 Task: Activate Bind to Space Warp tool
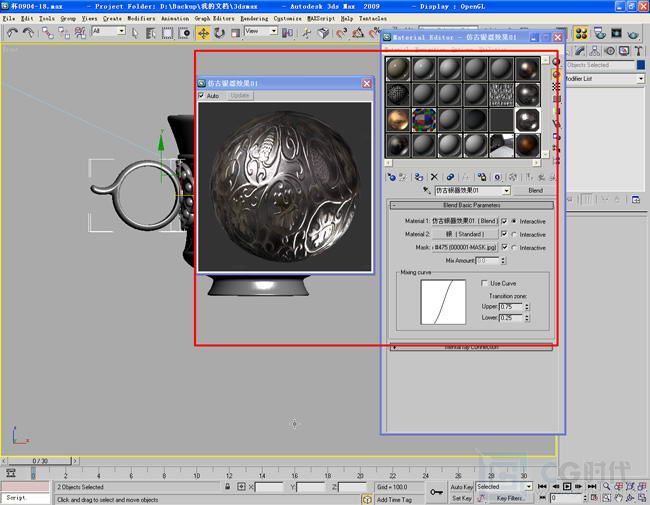80,33
